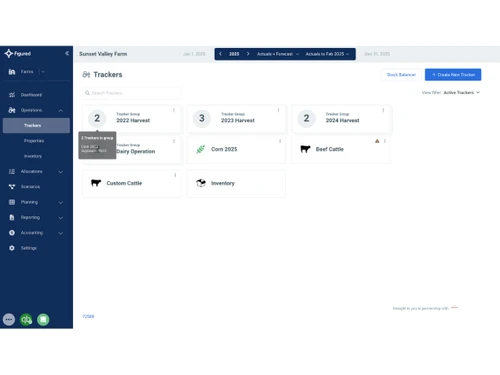This screenshot has width=500, height=375.
Task: Go to previous year with left arrow
Action: (220, 54)
